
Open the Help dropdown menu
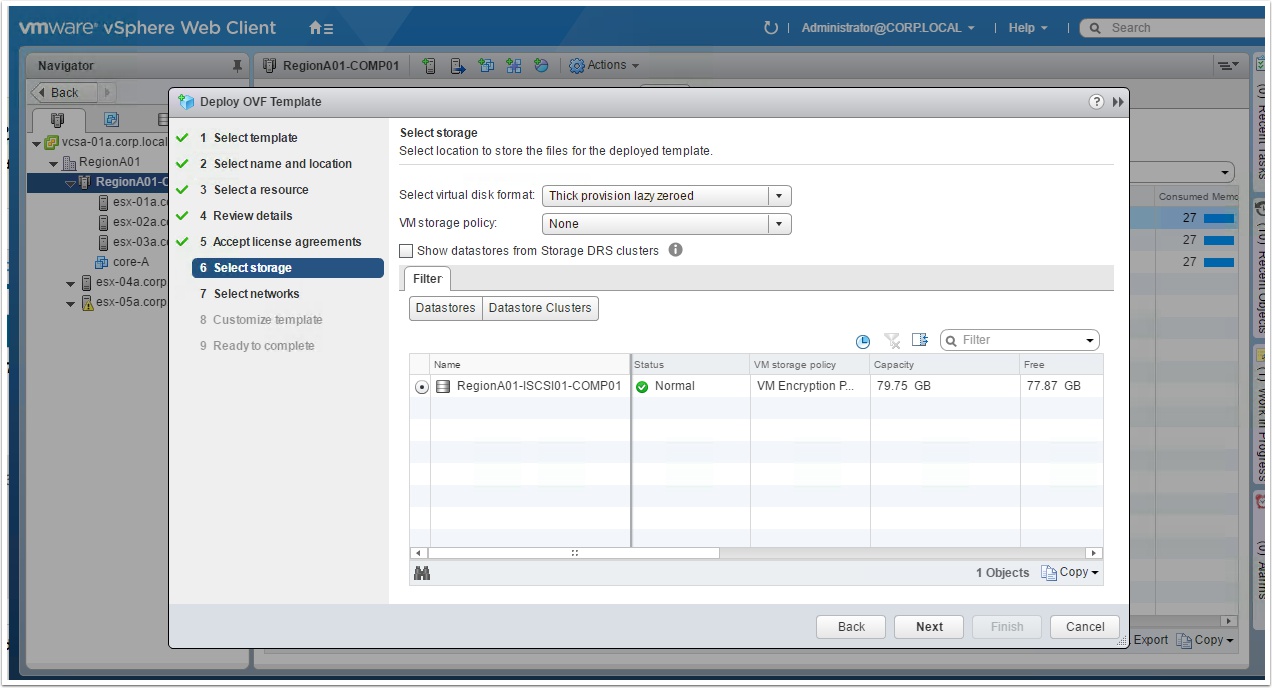[1028, 28]
